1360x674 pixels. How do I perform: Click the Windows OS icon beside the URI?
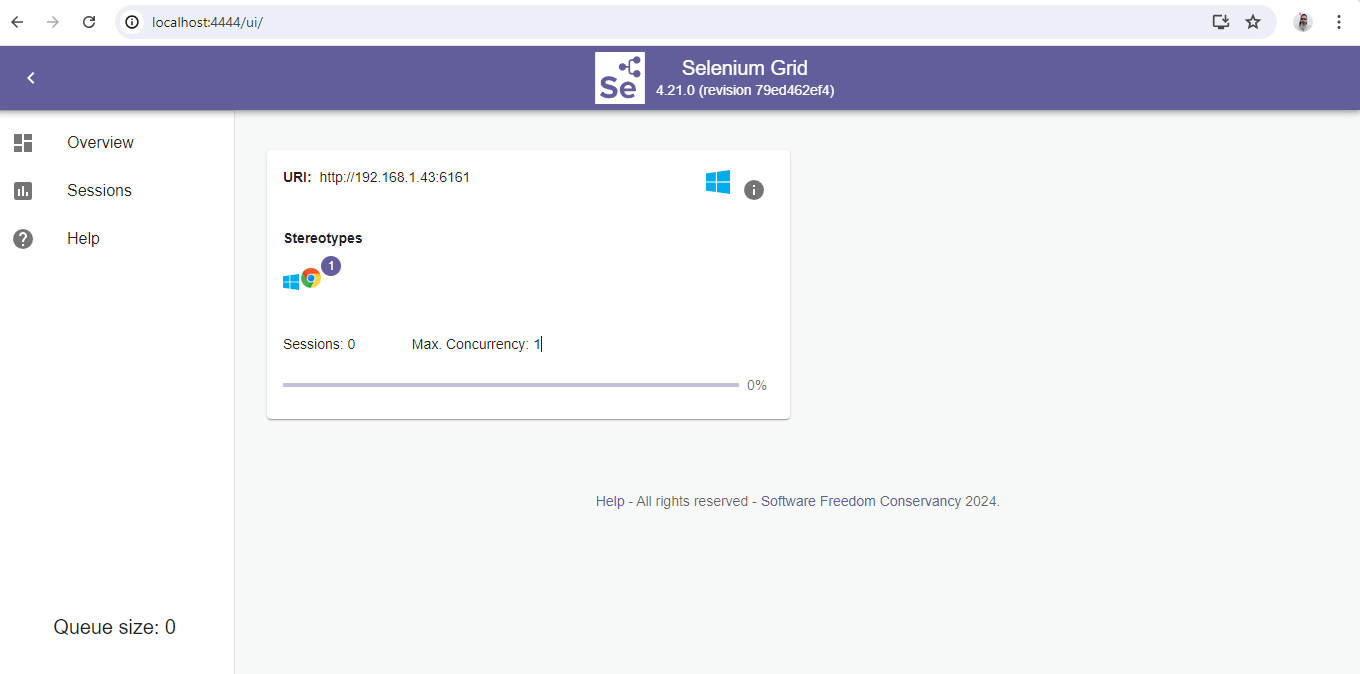[718, 182]
